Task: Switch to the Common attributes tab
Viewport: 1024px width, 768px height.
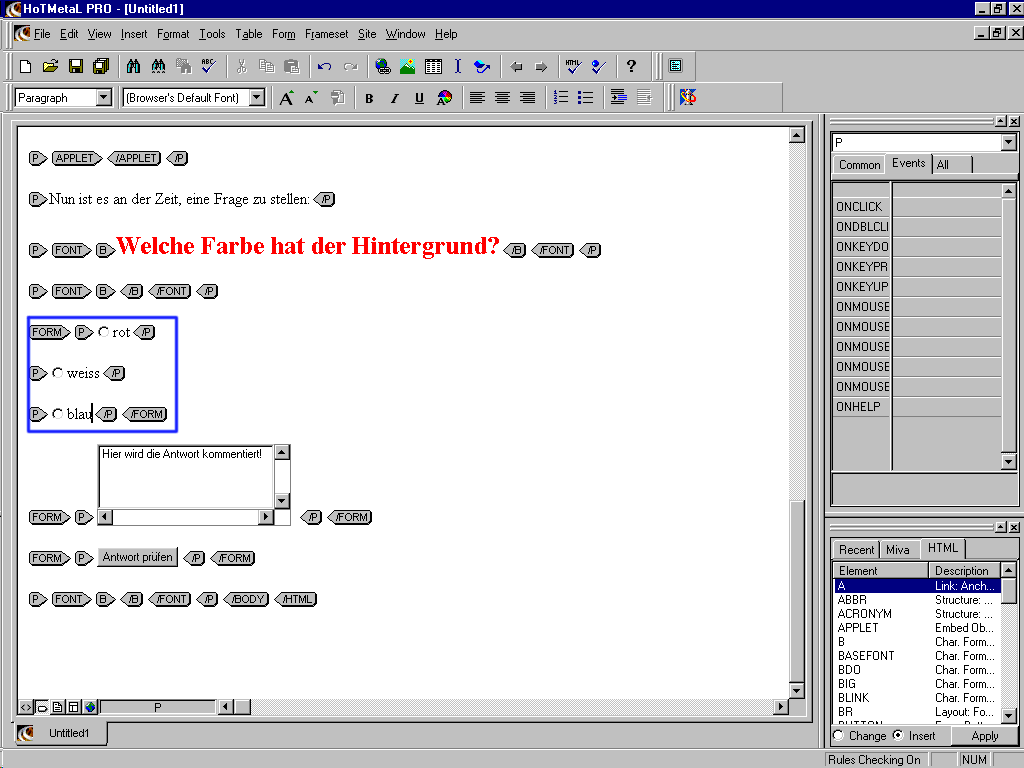Action: tap(859, 165)
